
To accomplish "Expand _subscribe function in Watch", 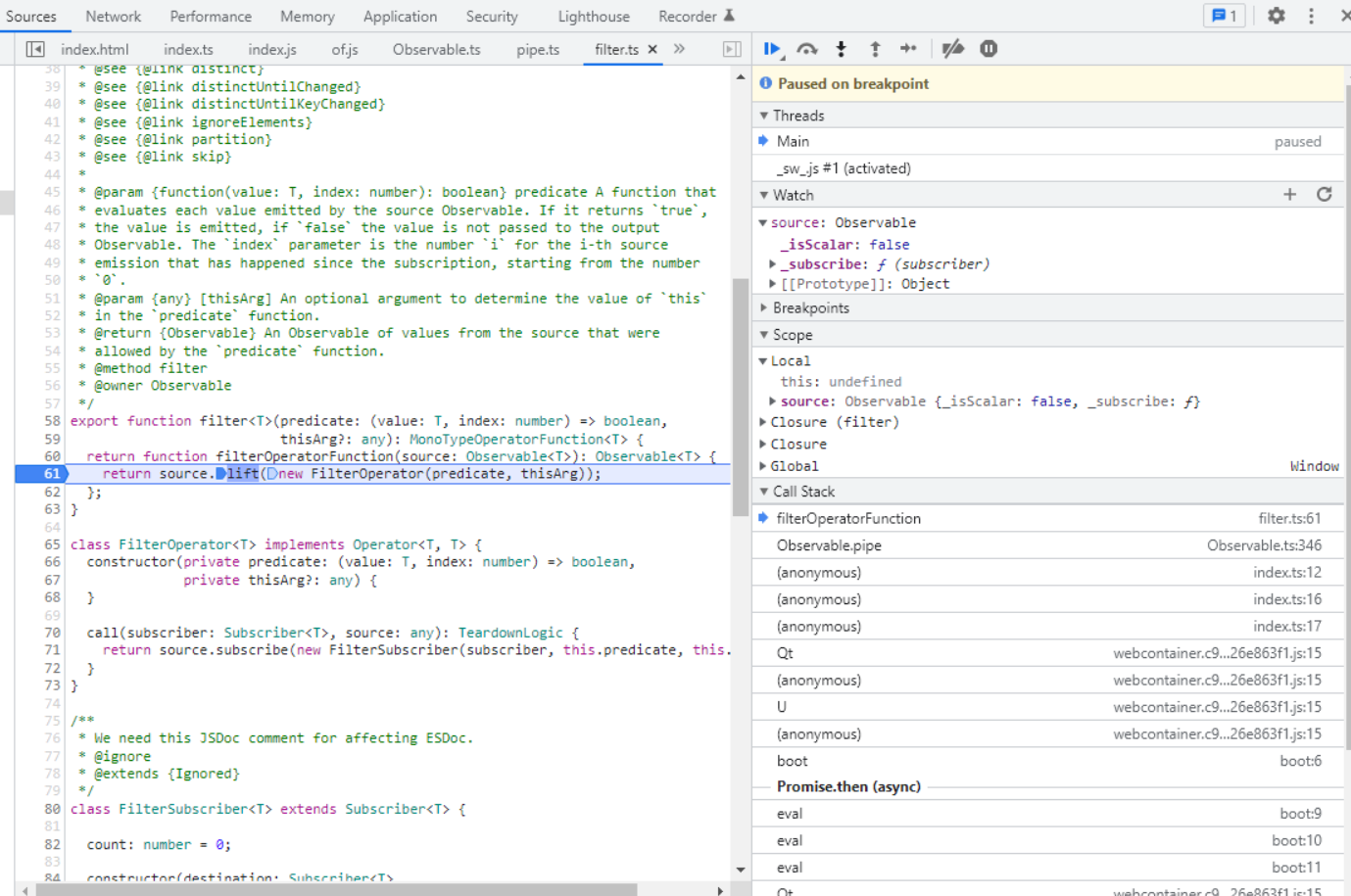I will [x=773, y=264].
